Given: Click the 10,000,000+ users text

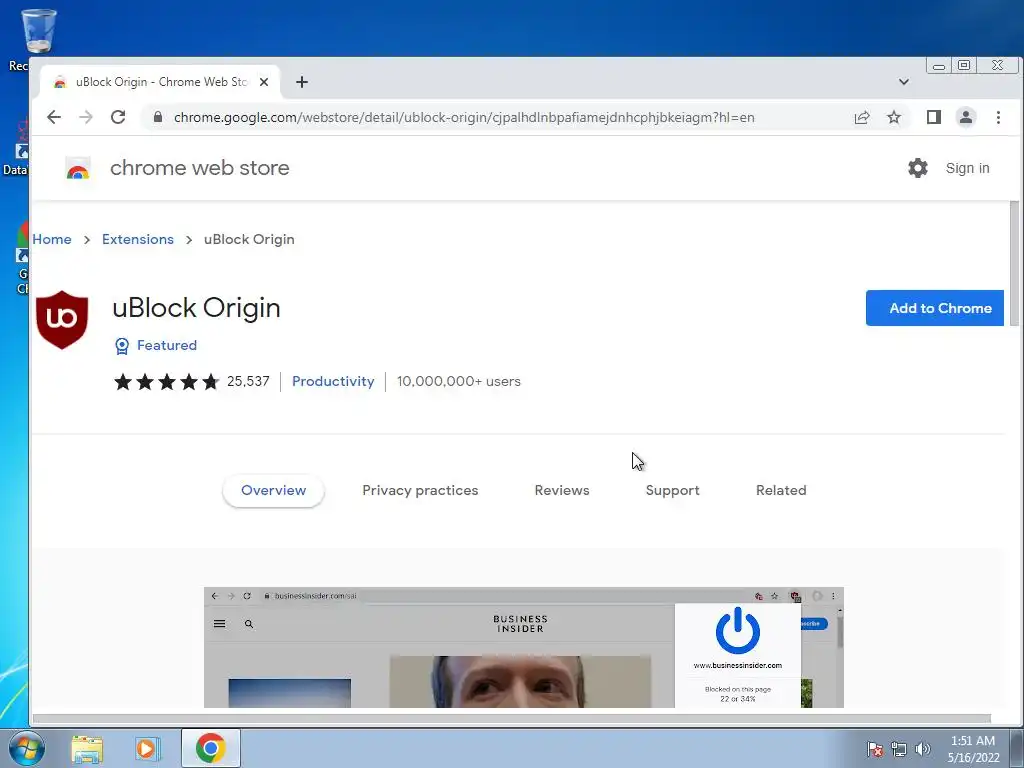Looking at the screenshot, I should pyautogui.click(x=458, y=381).
